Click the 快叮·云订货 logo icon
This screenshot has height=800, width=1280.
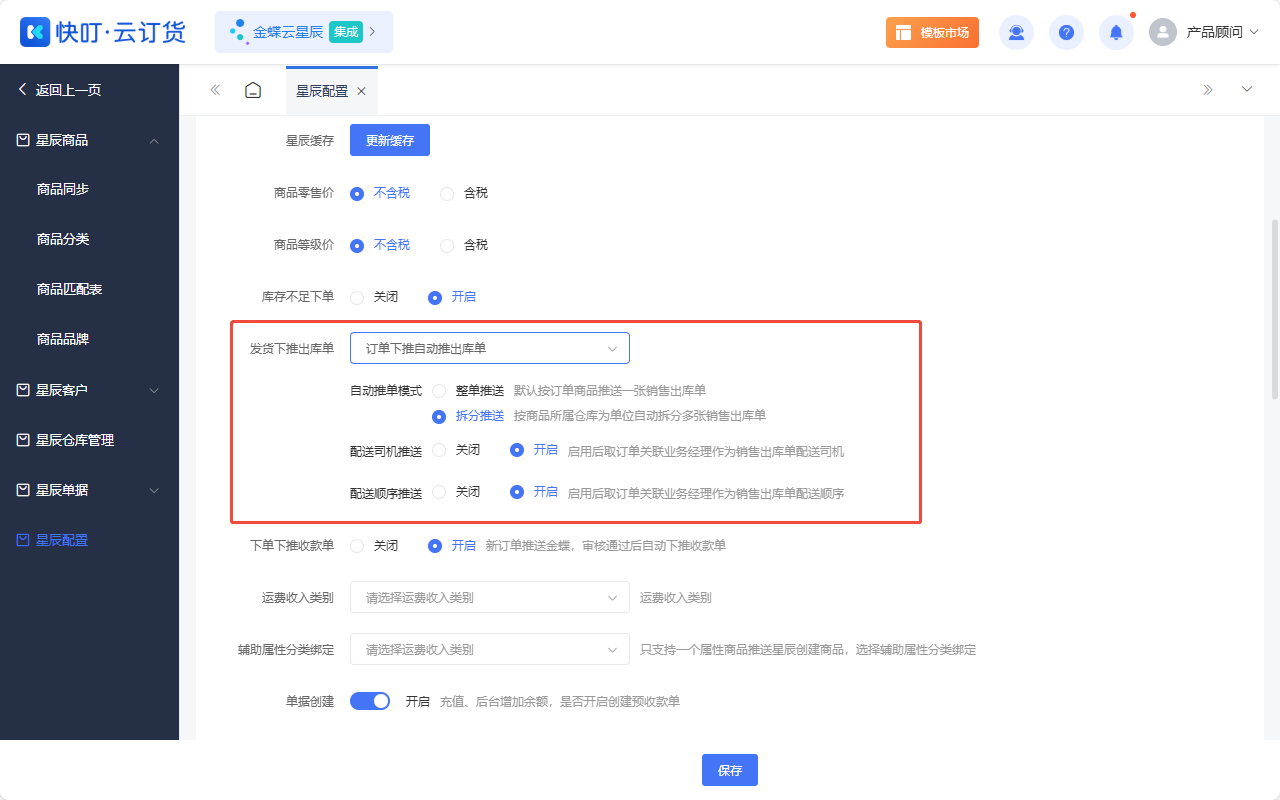tap(35, 32)
